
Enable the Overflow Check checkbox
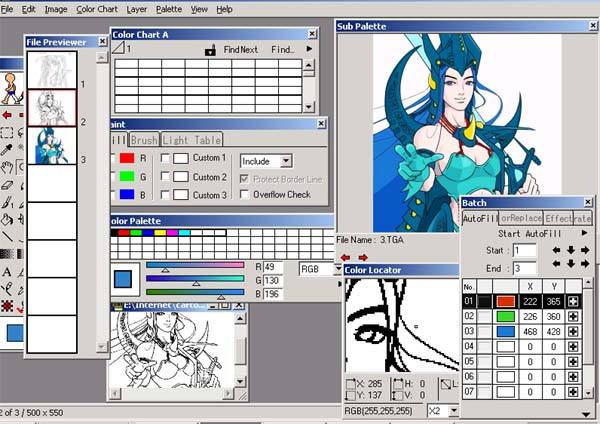(245, 195)
